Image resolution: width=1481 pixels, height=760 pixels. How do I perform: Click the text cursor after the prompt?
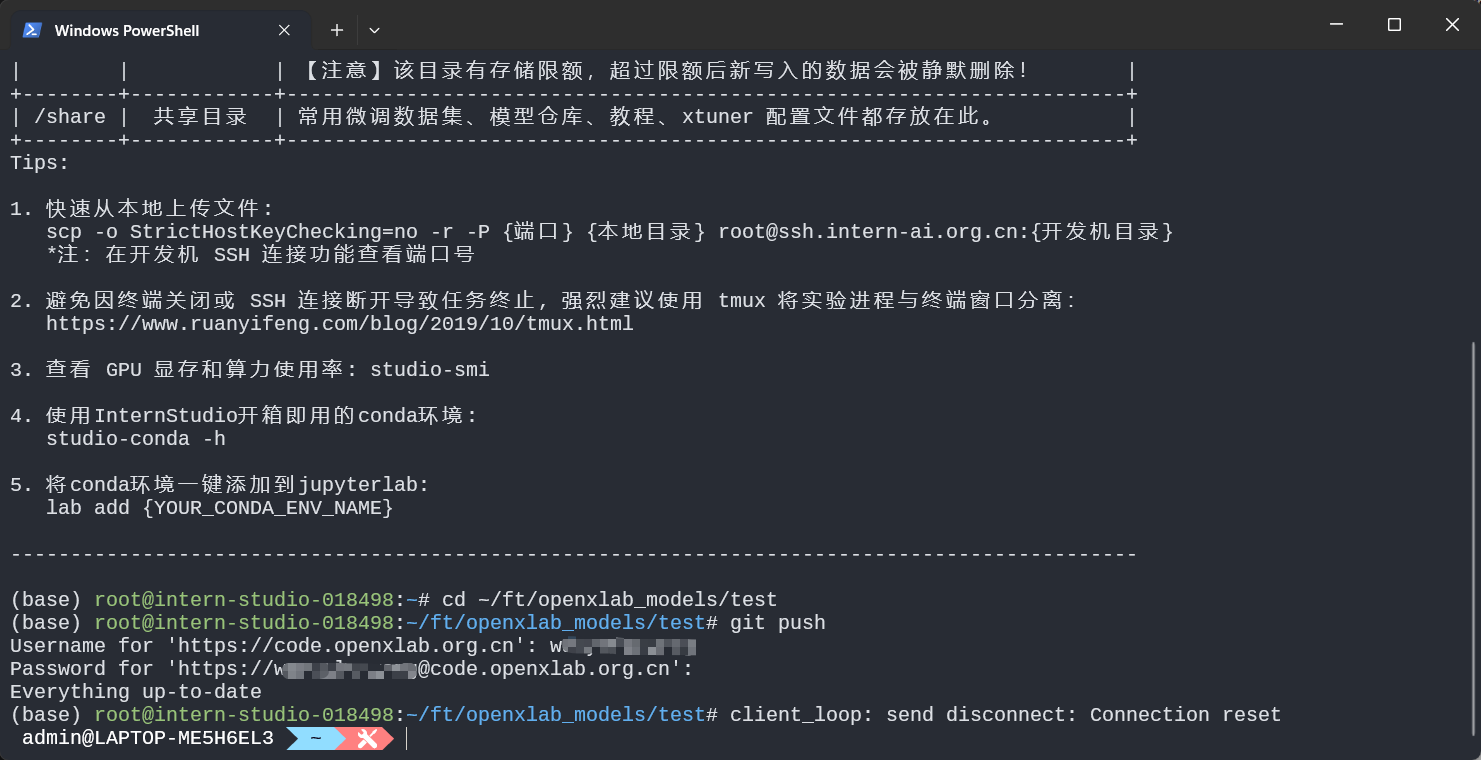click(407, 739)
